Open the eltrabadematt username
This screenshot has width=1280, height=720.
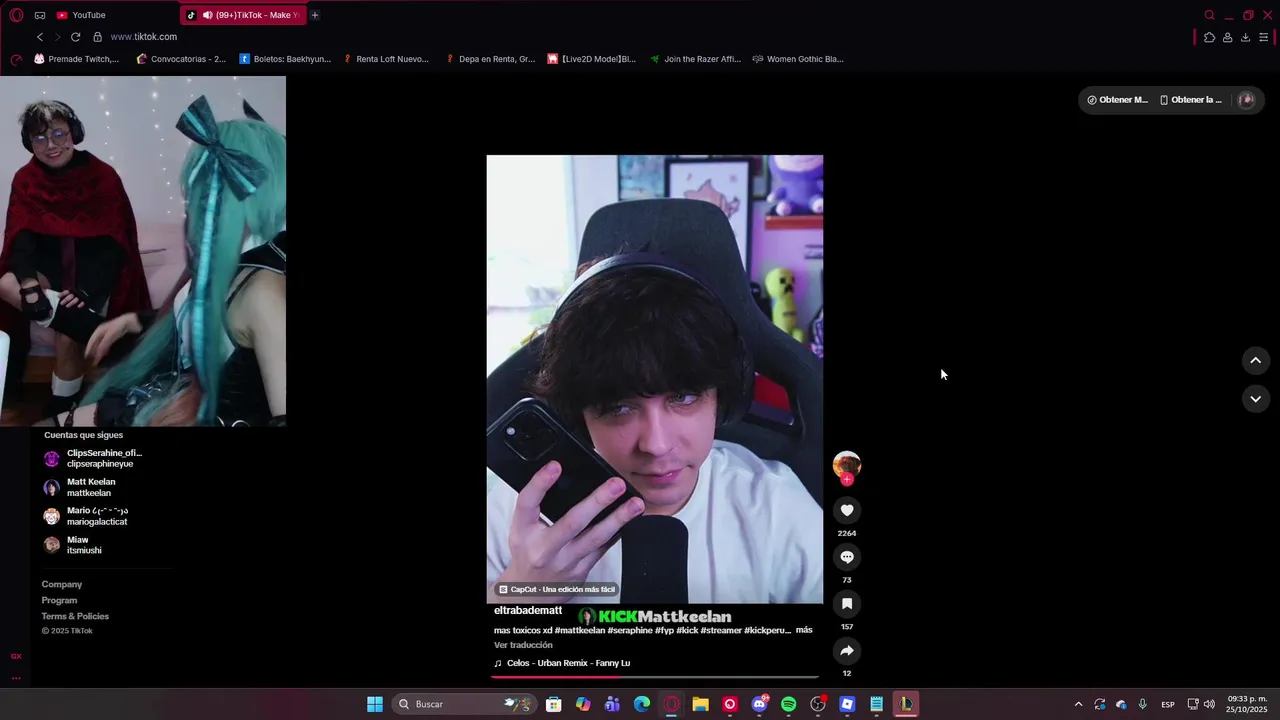(528, 611)
